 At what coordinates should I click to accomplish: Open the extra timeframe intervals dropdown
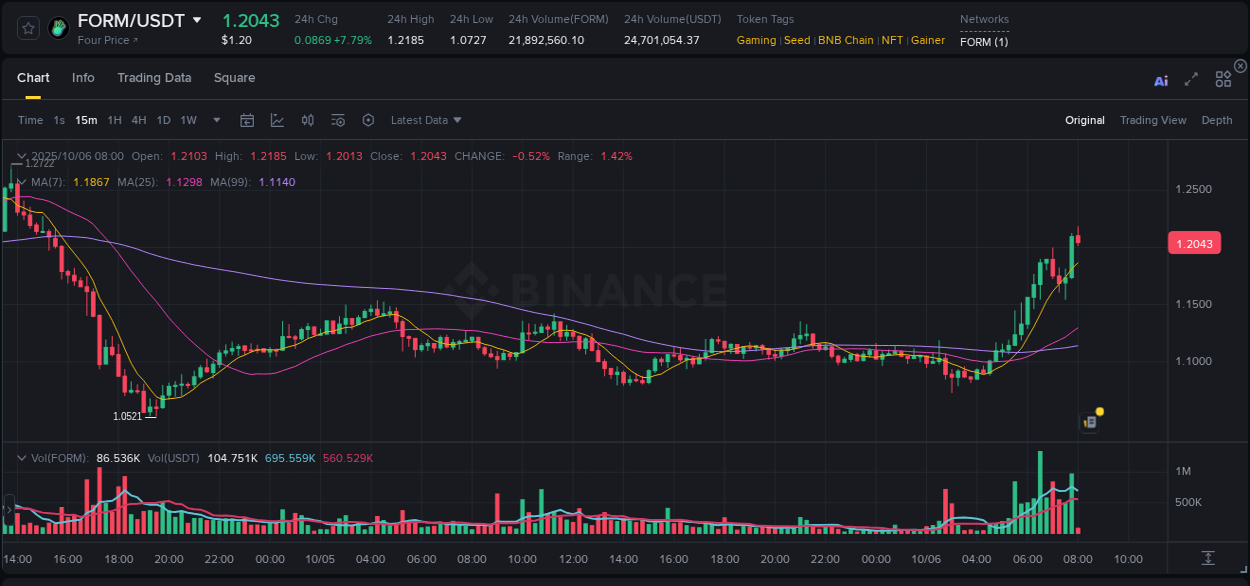[x=215, y=120]
